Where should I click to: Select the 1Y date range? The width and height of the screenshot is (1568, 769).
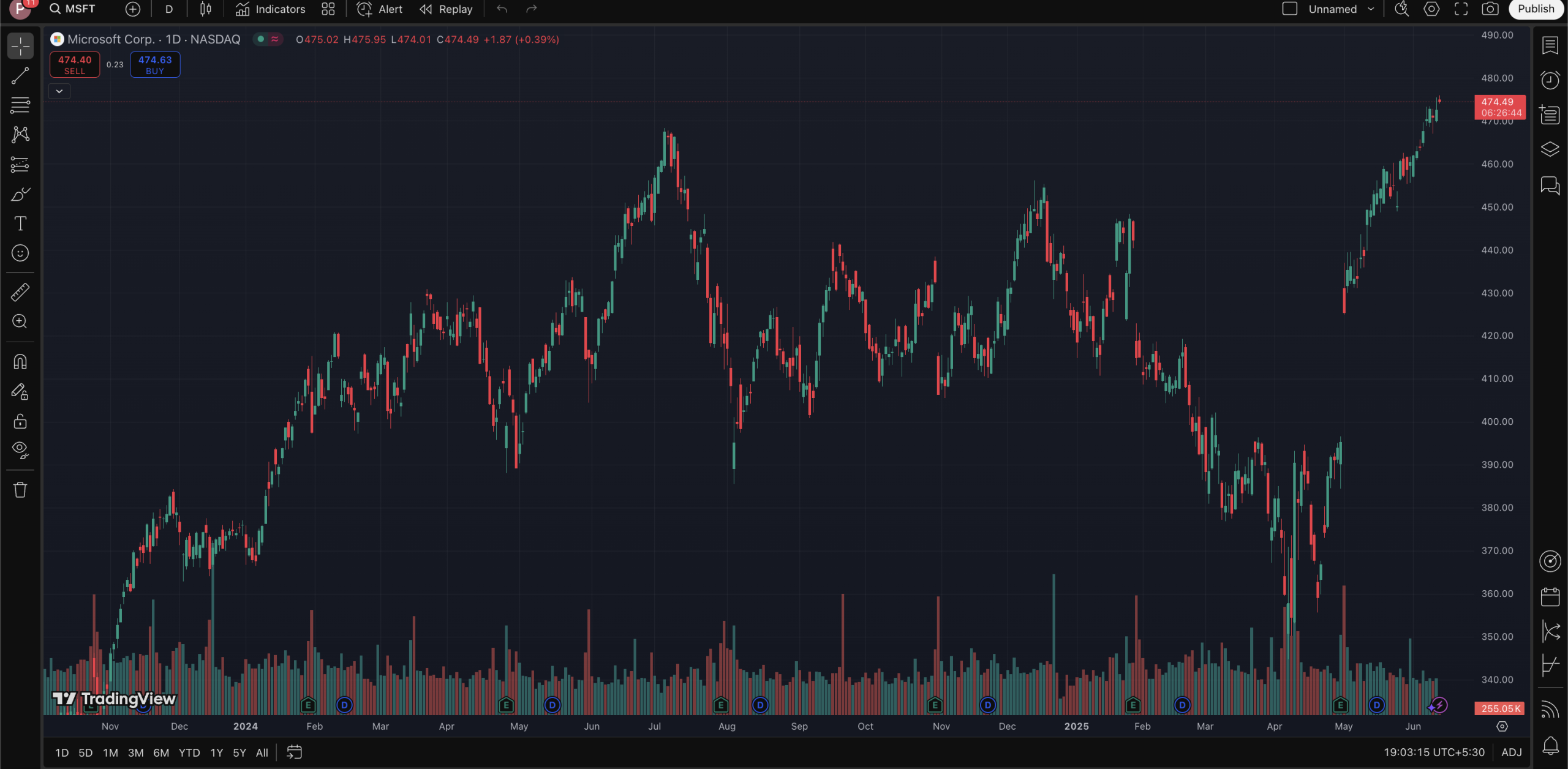coord(217,752)
